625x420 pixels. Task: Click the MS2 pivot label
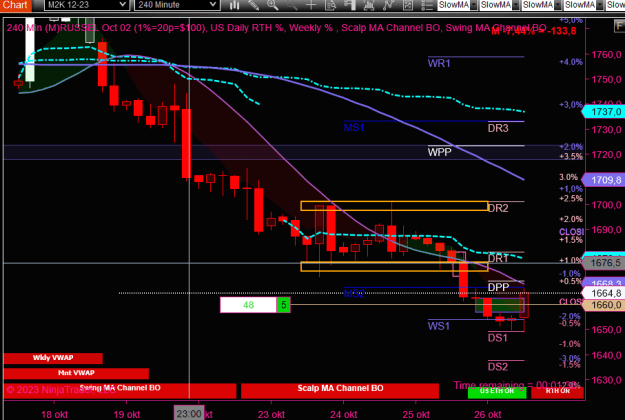(x=354, y=294)
